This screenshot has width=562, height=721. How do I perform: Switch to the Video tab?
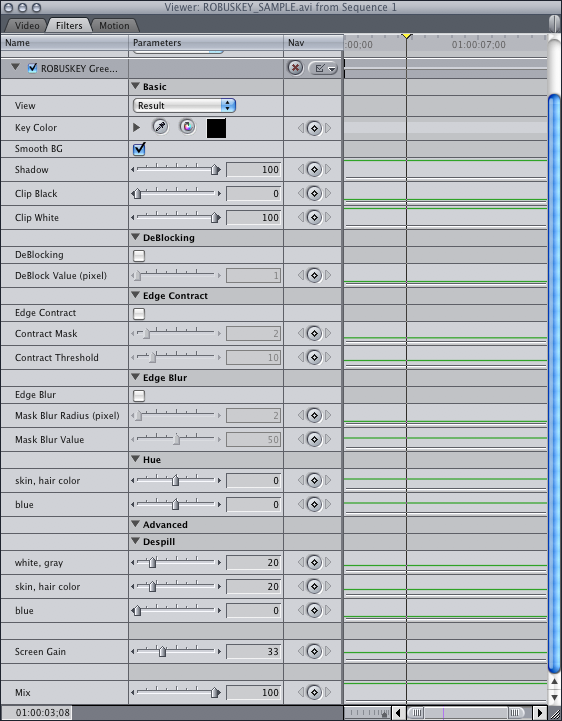[x=27, y=26]
